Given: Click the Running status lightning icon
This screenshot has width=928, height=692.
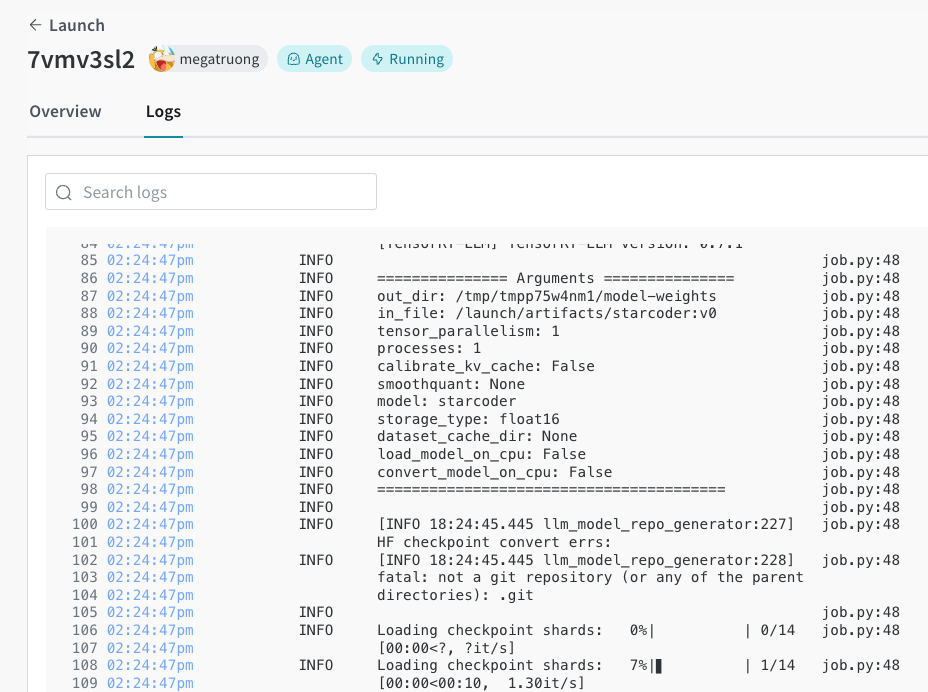Looking at the screenshot, I should 377,59.
